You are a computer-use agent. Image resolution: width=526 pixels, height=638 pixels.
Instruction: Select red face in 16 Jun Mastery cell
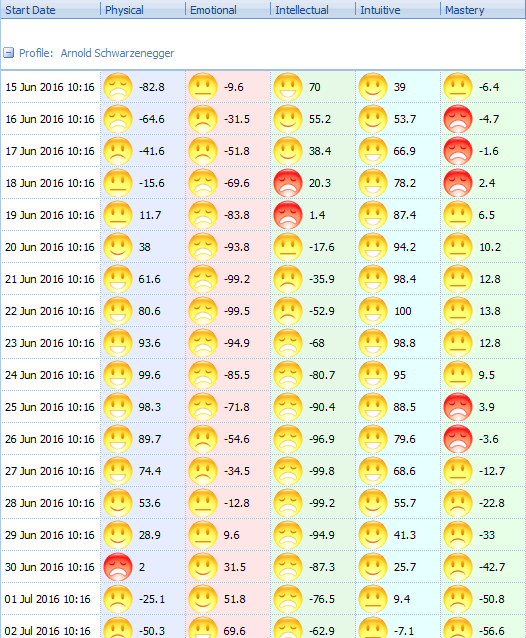click(458, 119)
